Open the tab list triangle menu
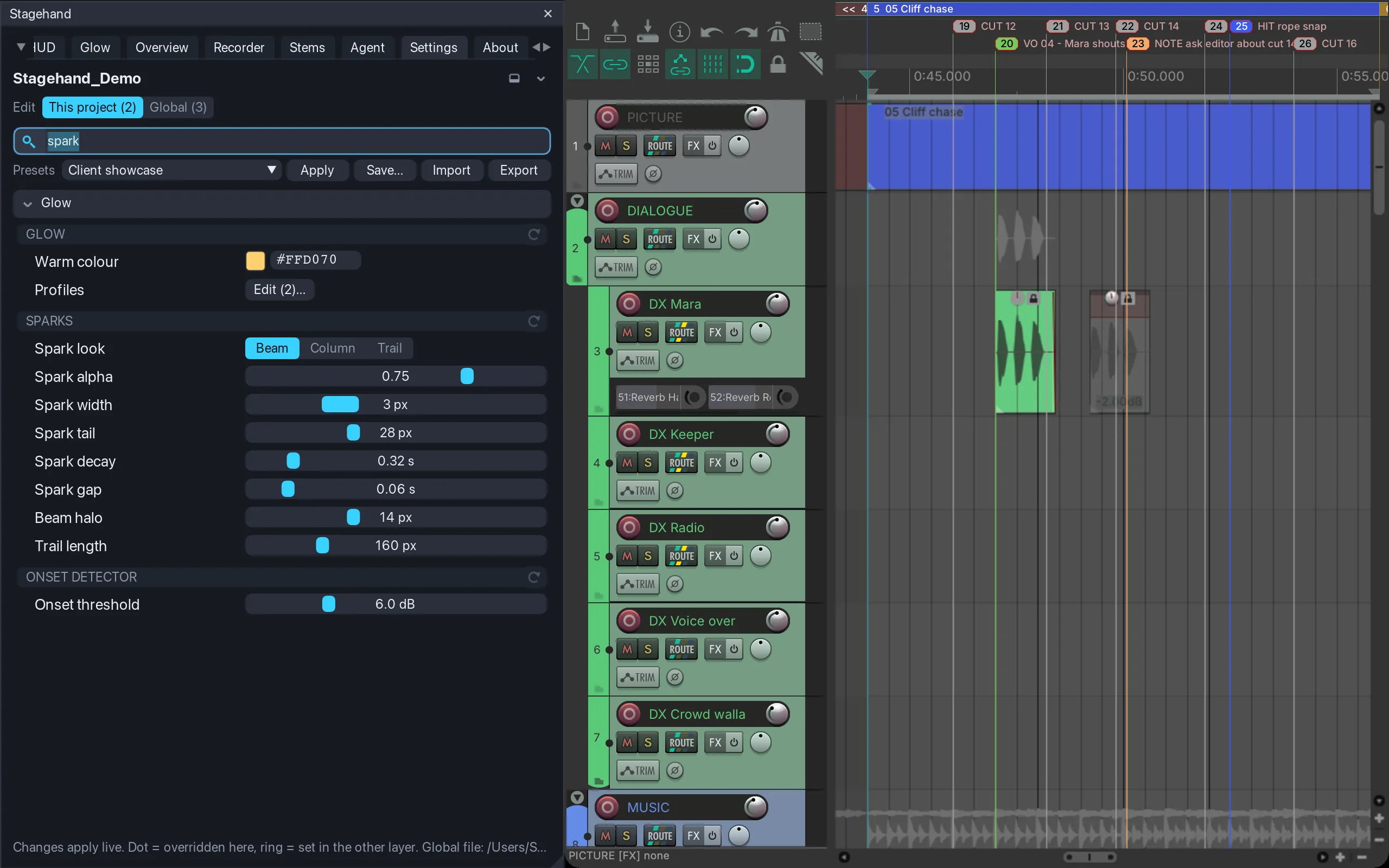 point(21,47)
